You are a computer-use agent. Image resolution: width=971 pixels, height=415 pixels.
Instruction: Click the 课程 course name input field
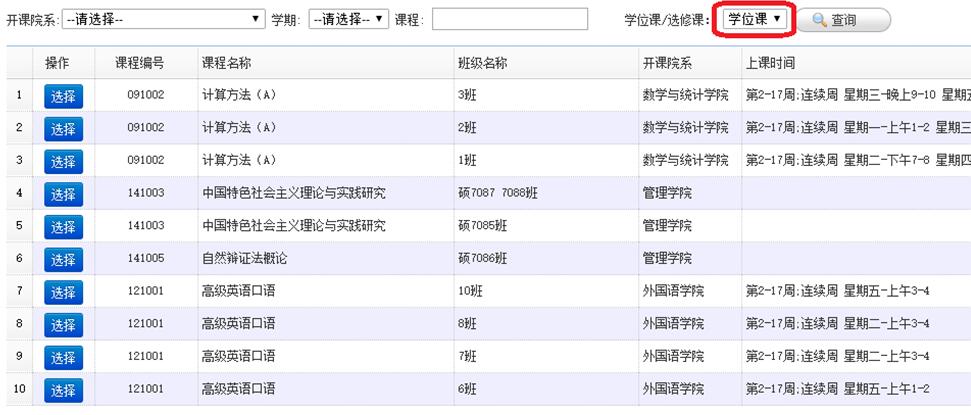(509, 19)
